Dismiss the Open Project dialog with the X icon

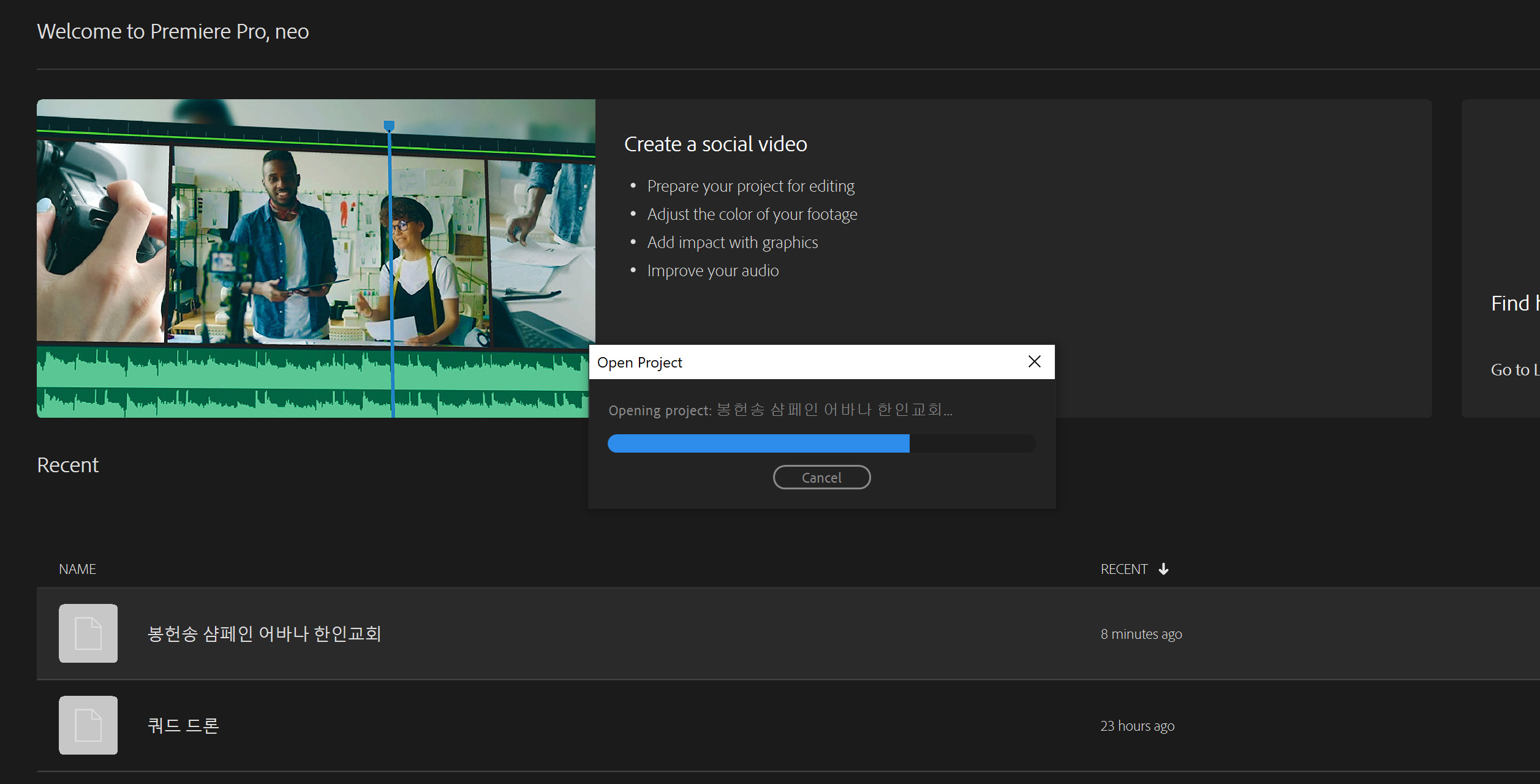click(x=1035, y=361)
